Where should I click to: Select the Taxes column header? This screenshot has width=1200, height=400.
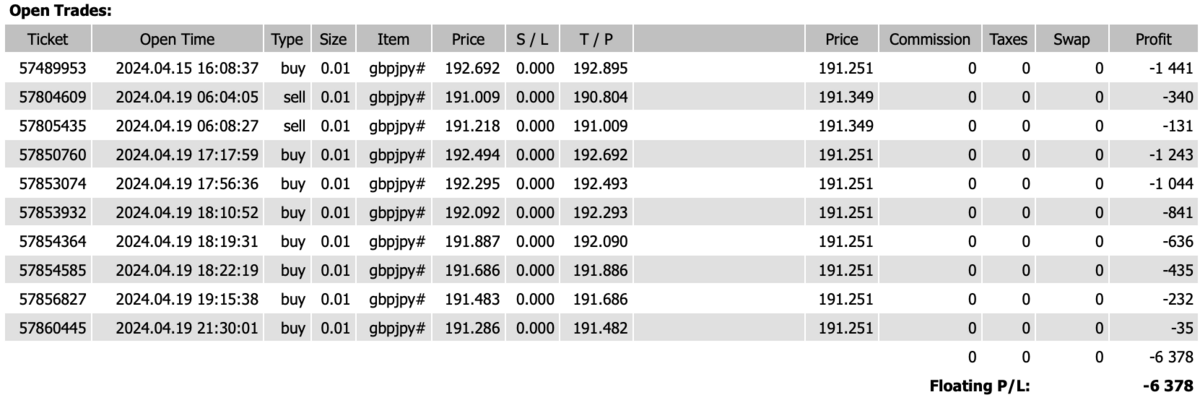(1008, 40)
